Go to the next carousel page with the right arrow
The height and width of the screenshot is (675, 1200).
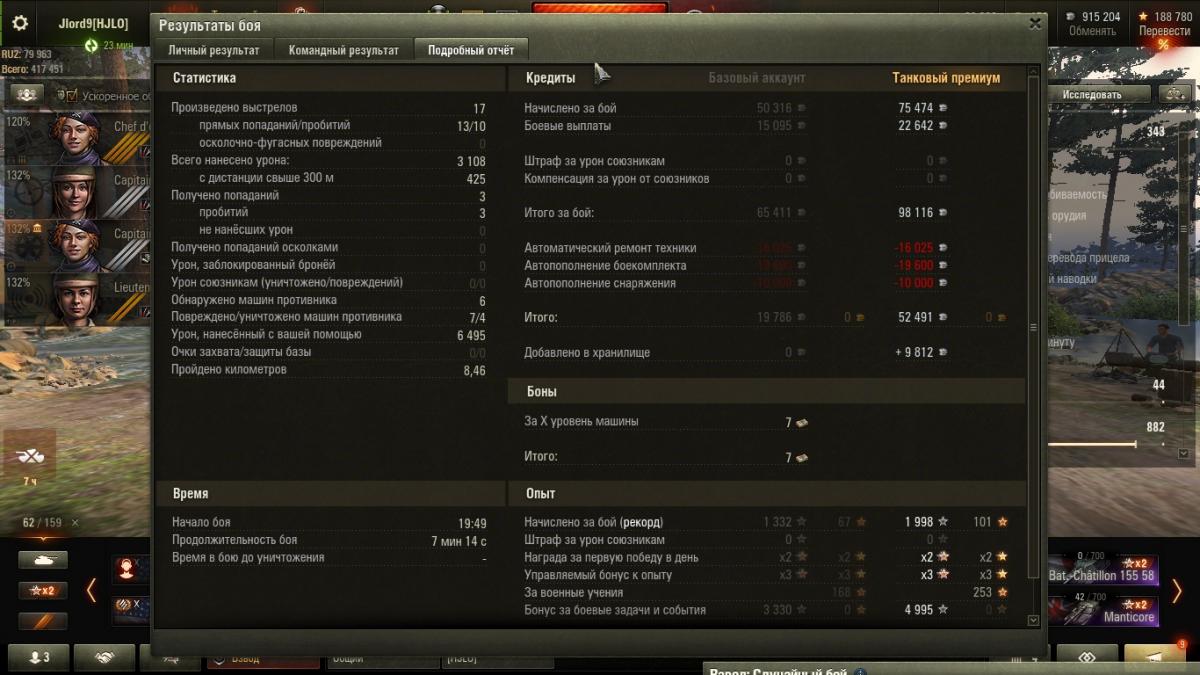tap(1178, 590)
